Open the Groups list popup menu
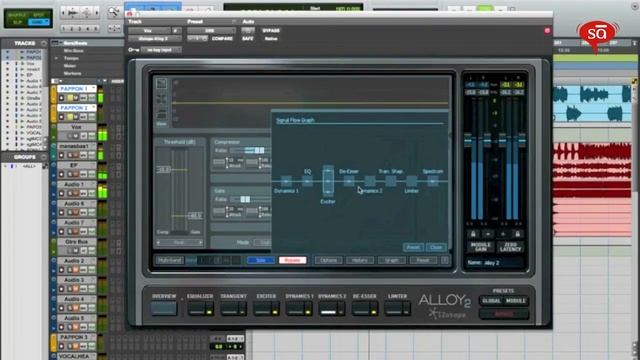The image size is (640, 360). click(44, 157)
